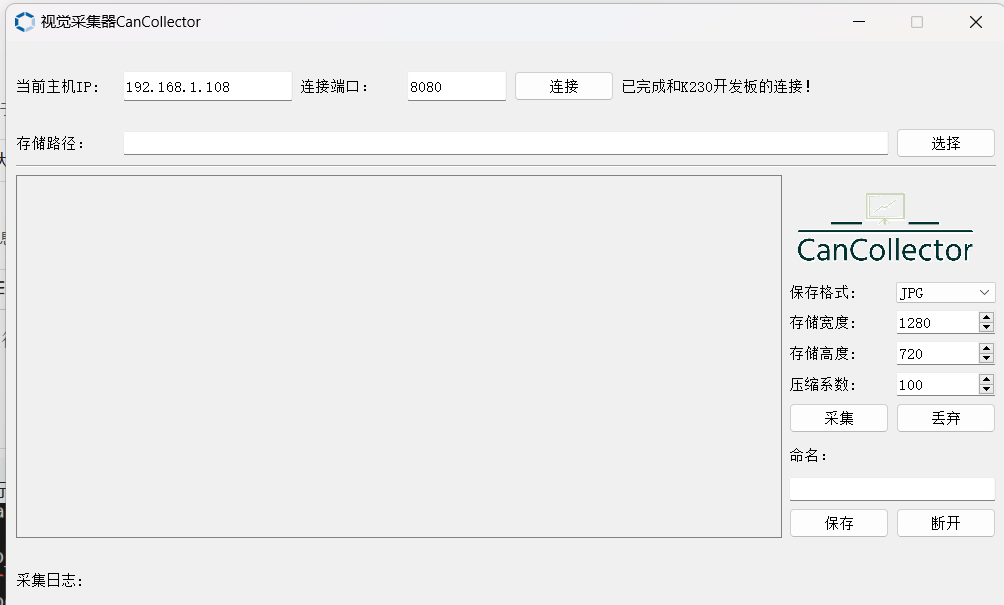Click the 选择 button for storage path
This screenshot has width=1004, height=605.
tap(945, 143)
